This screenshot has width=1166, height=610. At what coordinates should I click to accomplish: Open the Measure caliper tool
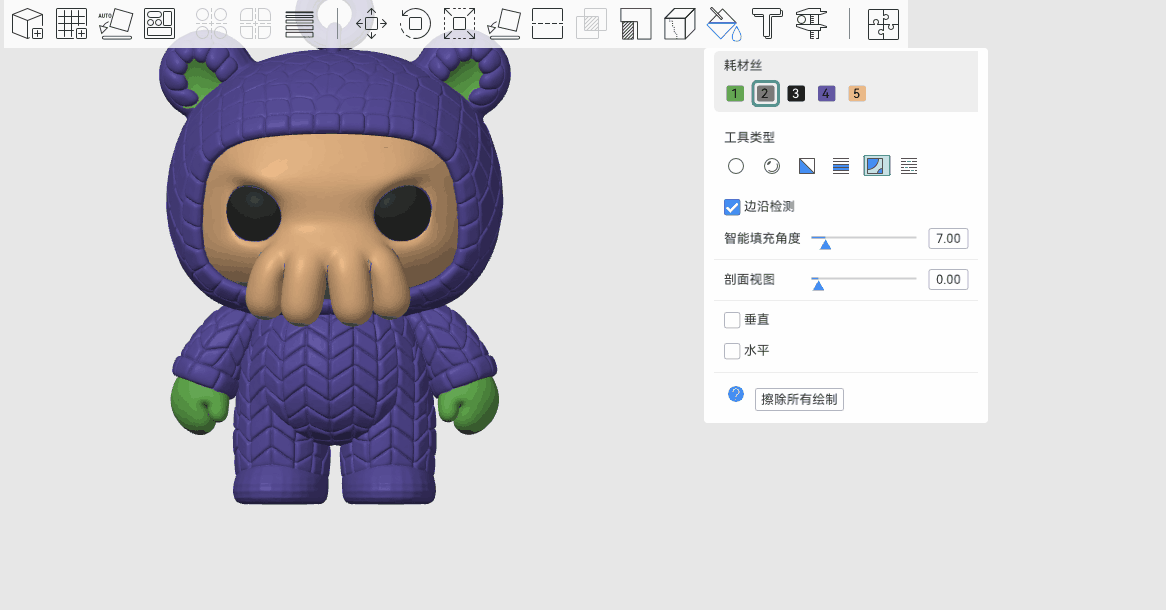pos(811,24)
